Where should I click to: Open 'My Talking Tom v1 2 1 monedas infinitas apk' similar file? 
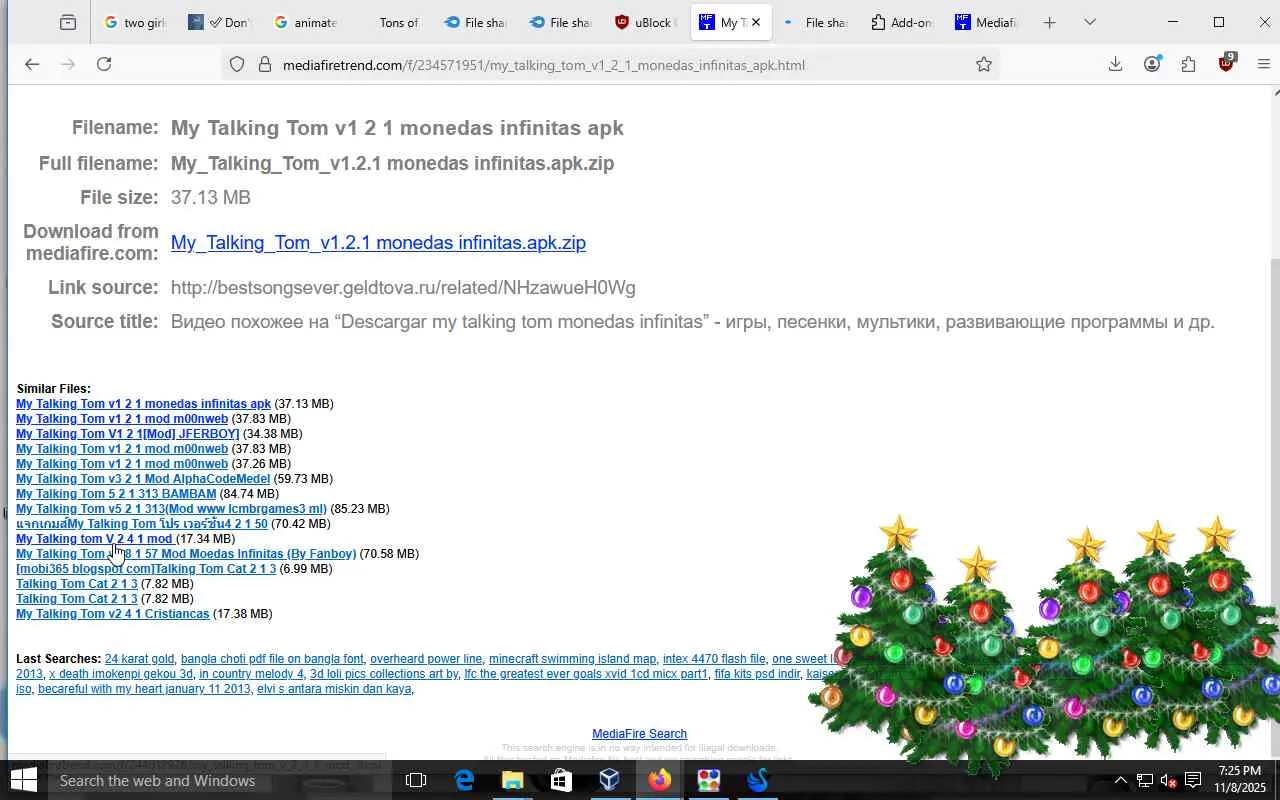[143, 404]
